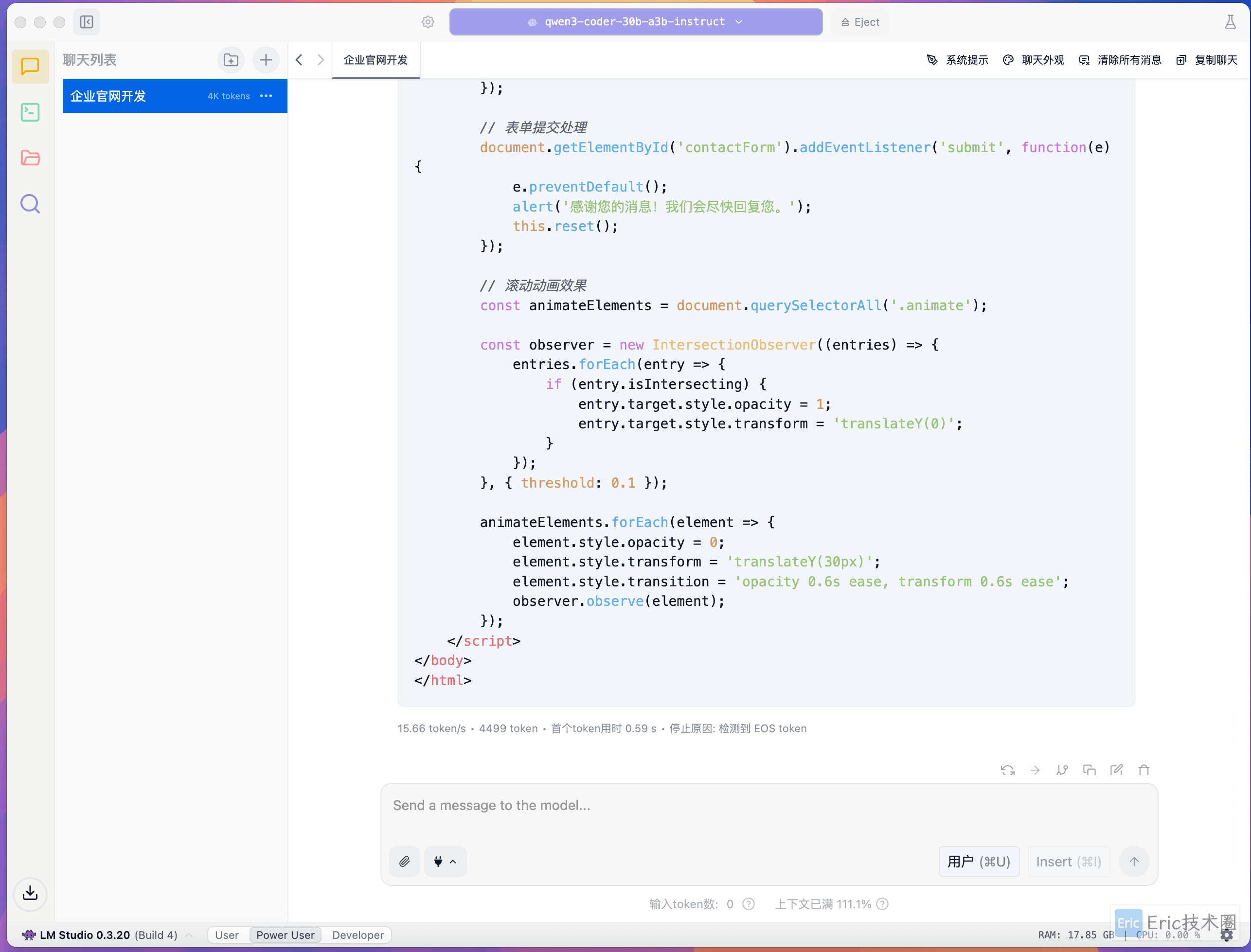
Task: Click the 上下文已满 111.1% indicator
Action: [x=822, y=904]
